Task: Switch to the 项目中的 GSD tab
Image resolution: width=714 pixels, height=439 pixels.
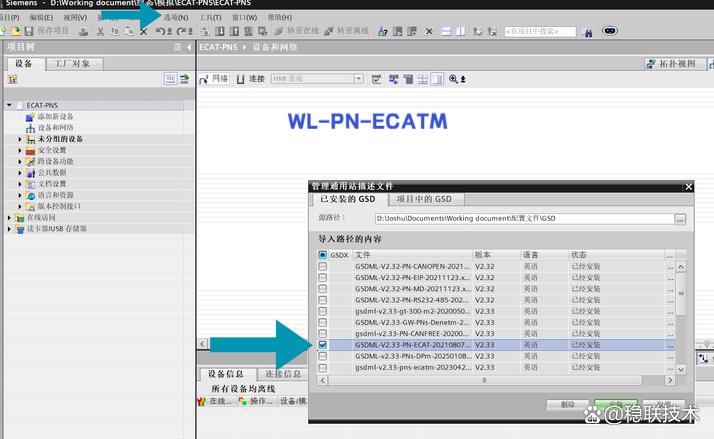Action: (424, 199)
